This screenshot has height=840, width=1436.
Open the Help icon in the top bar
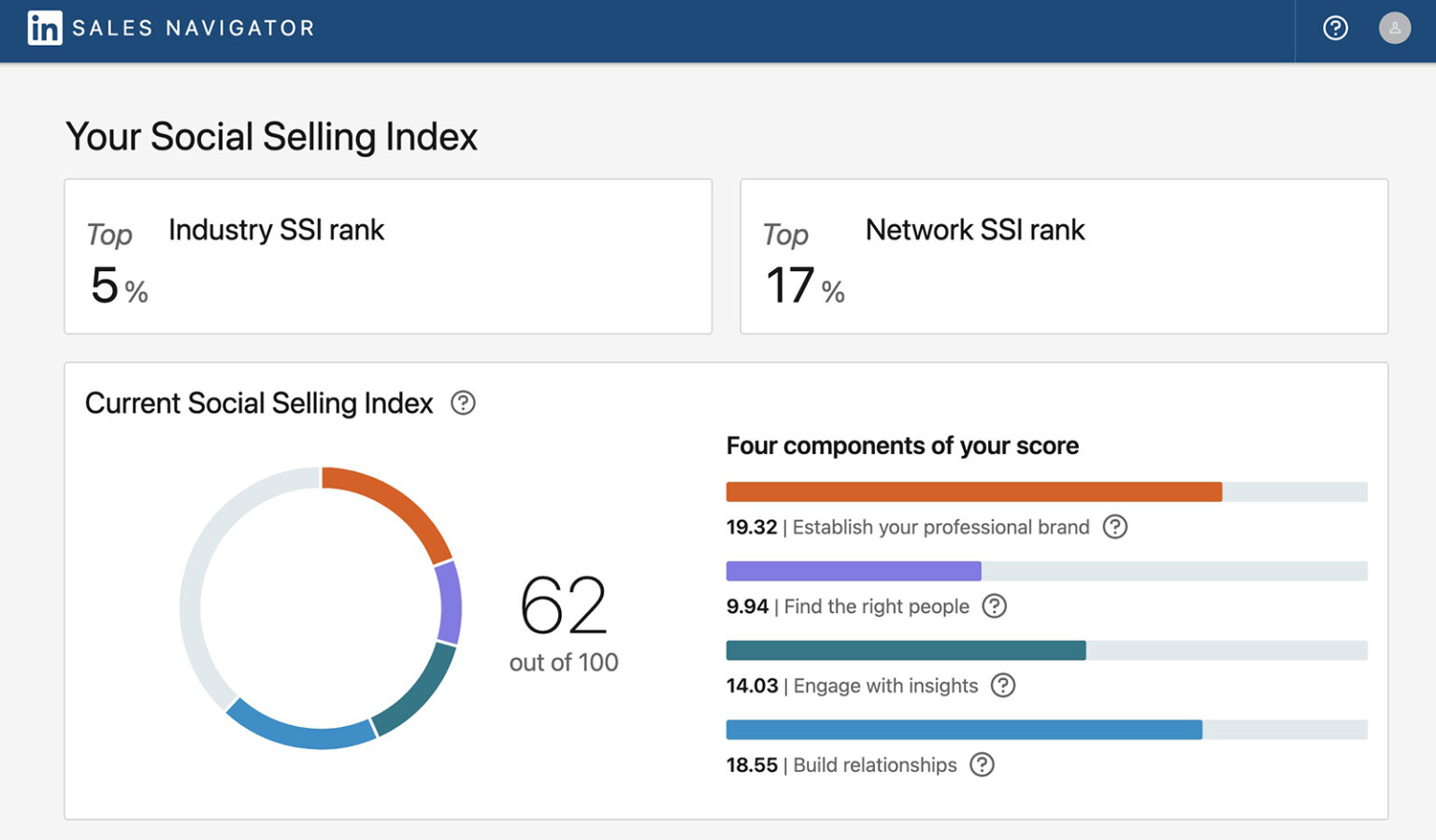click(1335, 29)
